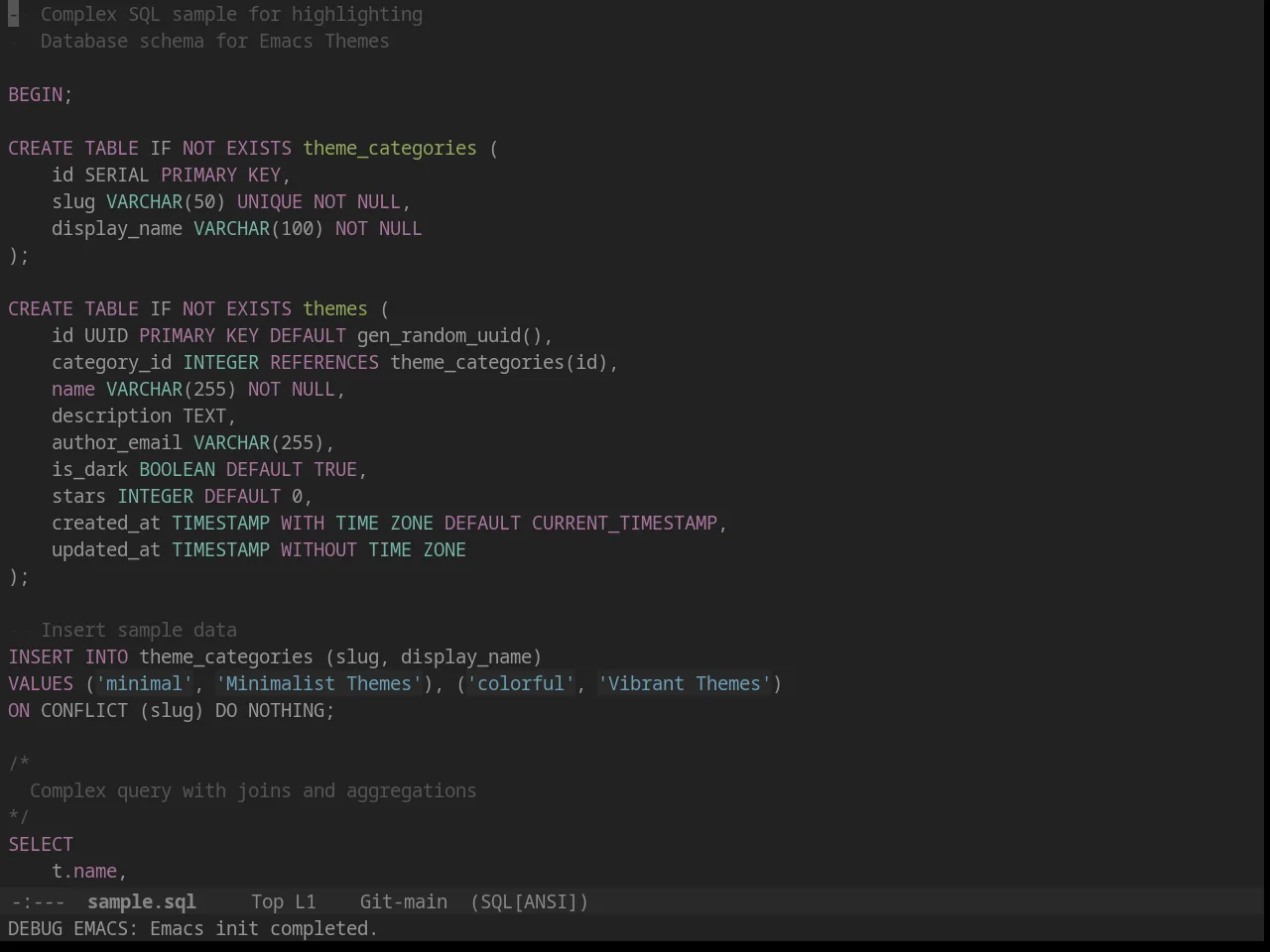
Task: Click the INSERT keyword of INSERT INTO statement
Action: click(41, 657)
